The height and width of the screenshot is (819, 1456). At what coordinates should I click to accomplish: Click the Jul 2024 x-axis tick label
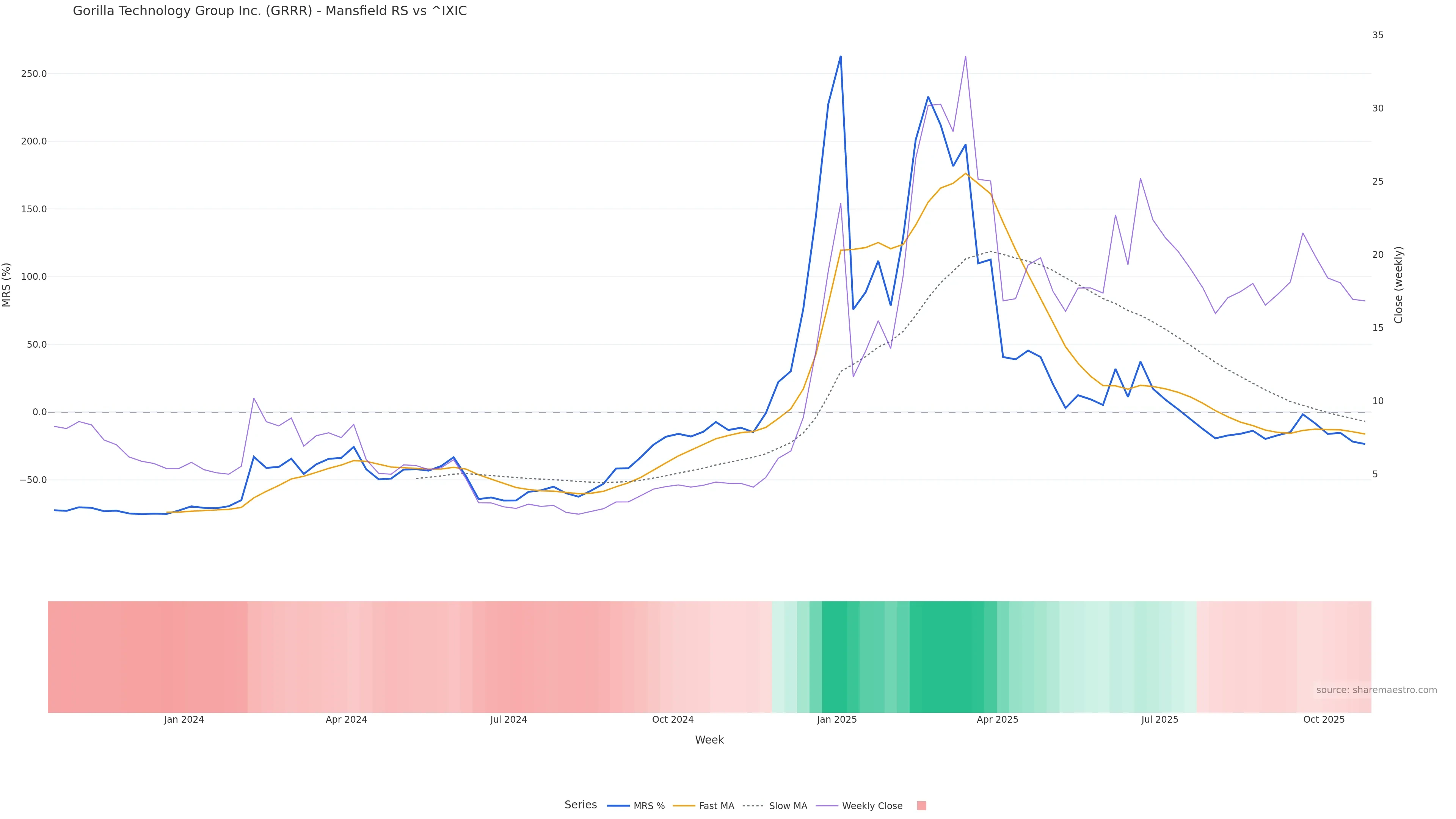(x=508, y=720)
